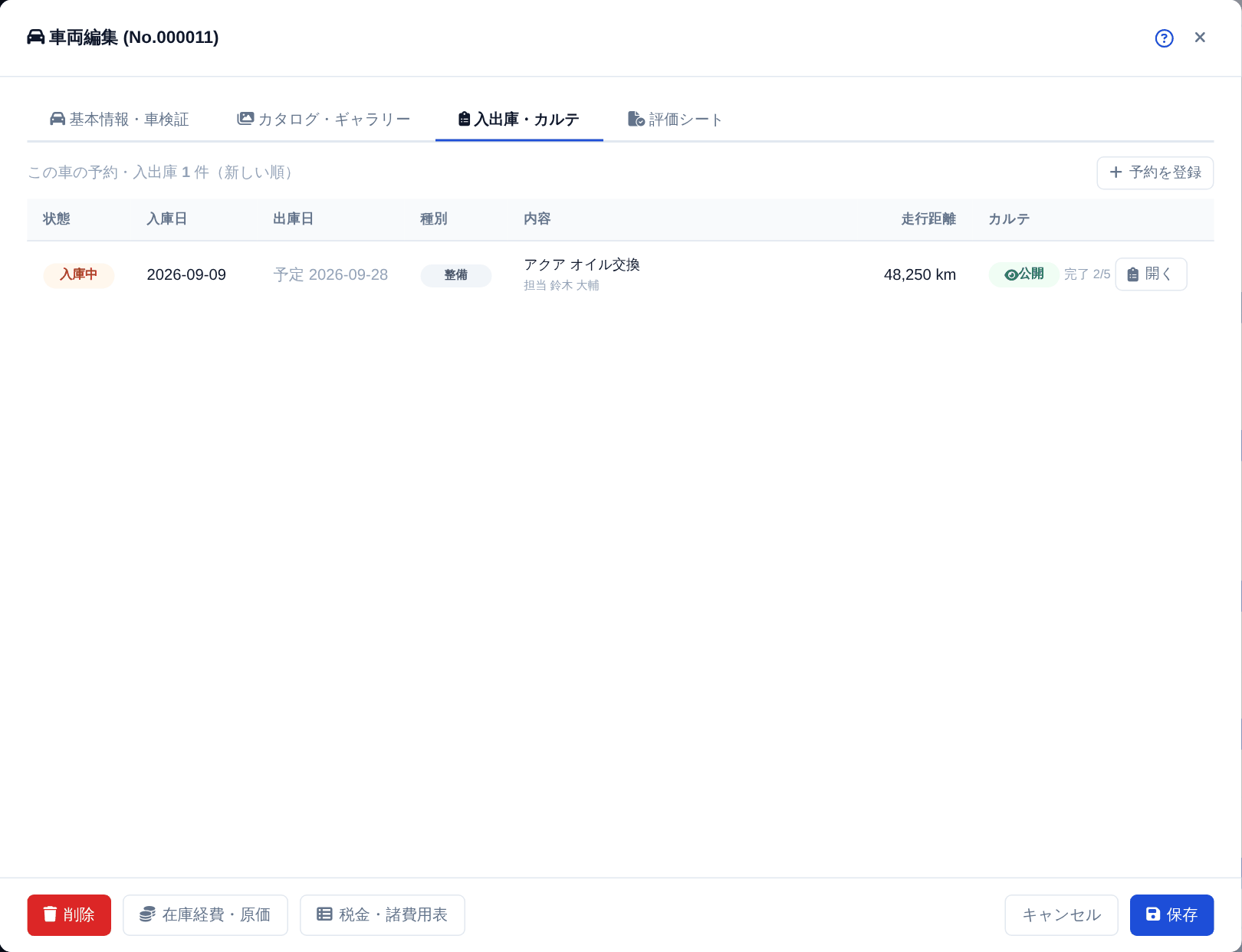Click the キャンセル button

1062,914
